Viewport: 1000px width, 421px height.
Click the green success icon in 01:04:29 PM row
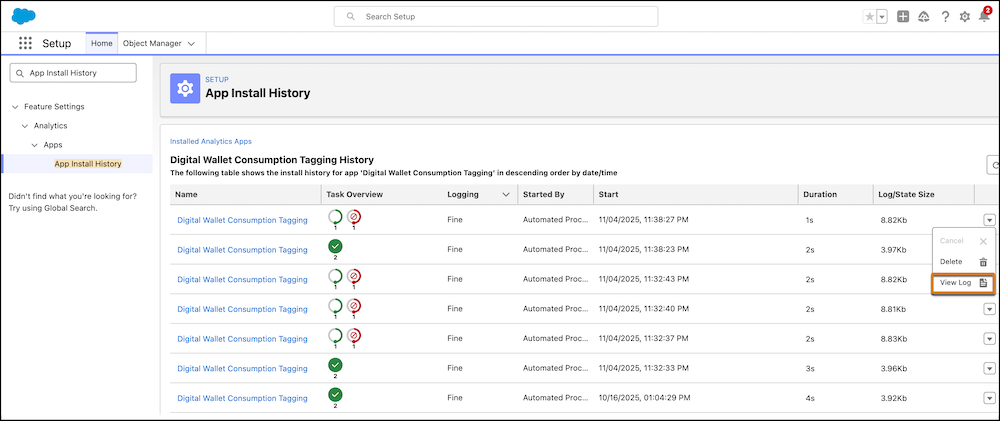(335, 395)
